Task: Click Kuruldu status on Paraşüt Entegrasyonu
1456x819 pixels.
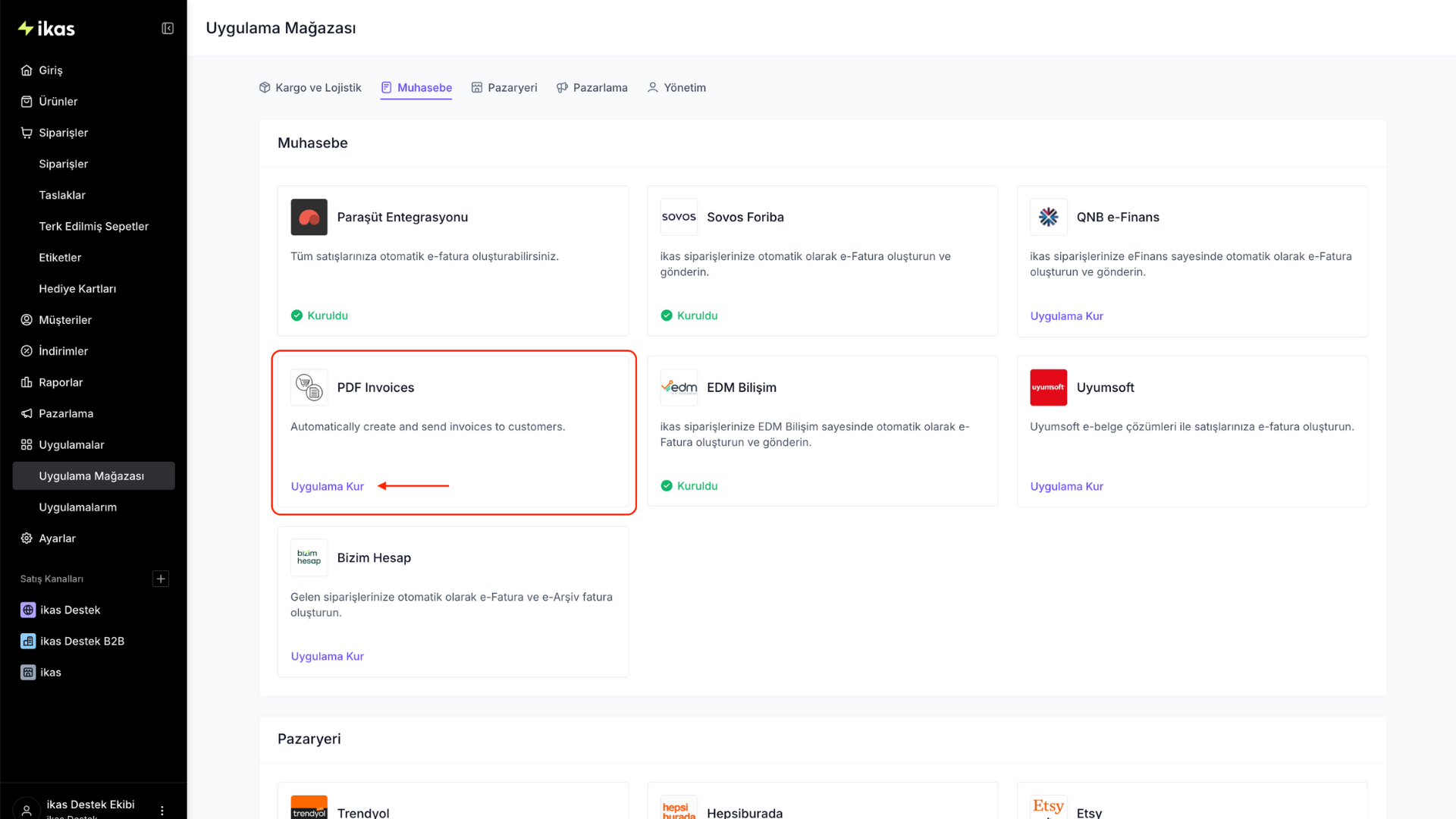Action: 319,315
